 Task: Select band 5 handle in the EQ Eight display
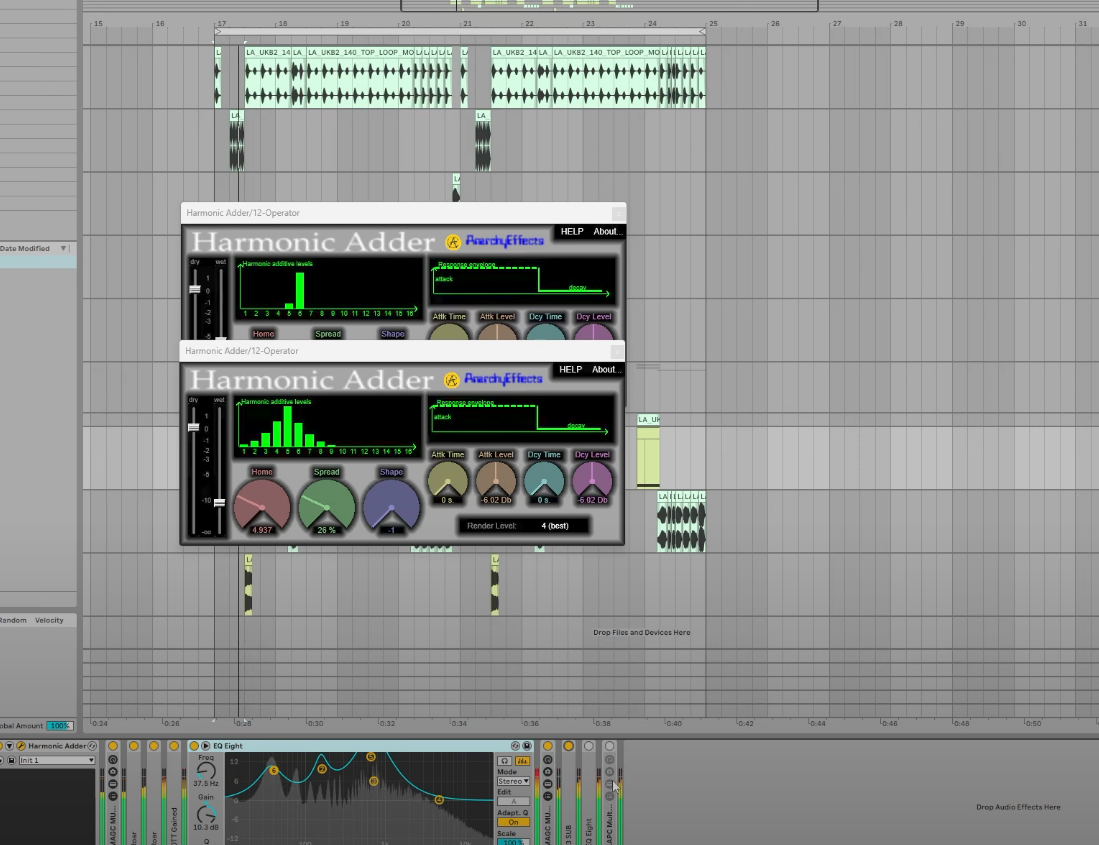tap(370, 758)
